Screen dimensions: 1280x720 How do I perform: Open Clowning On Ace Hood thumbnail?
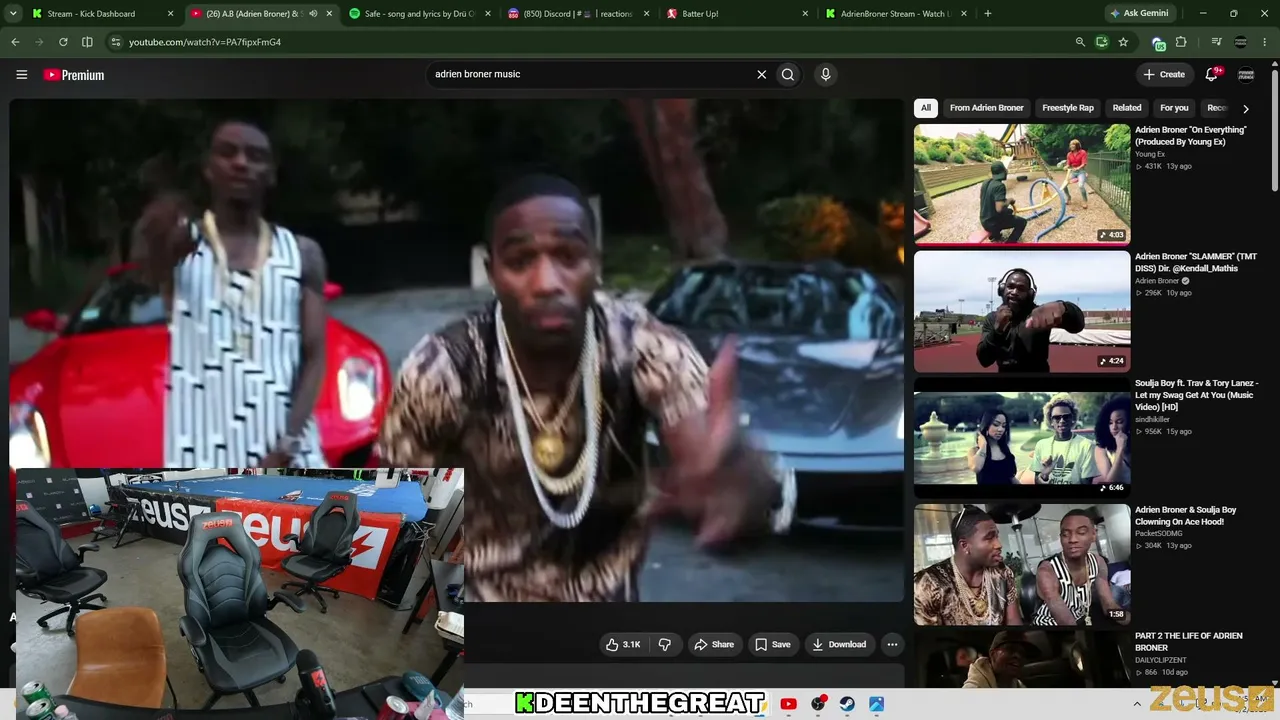tap(1022, 565)
